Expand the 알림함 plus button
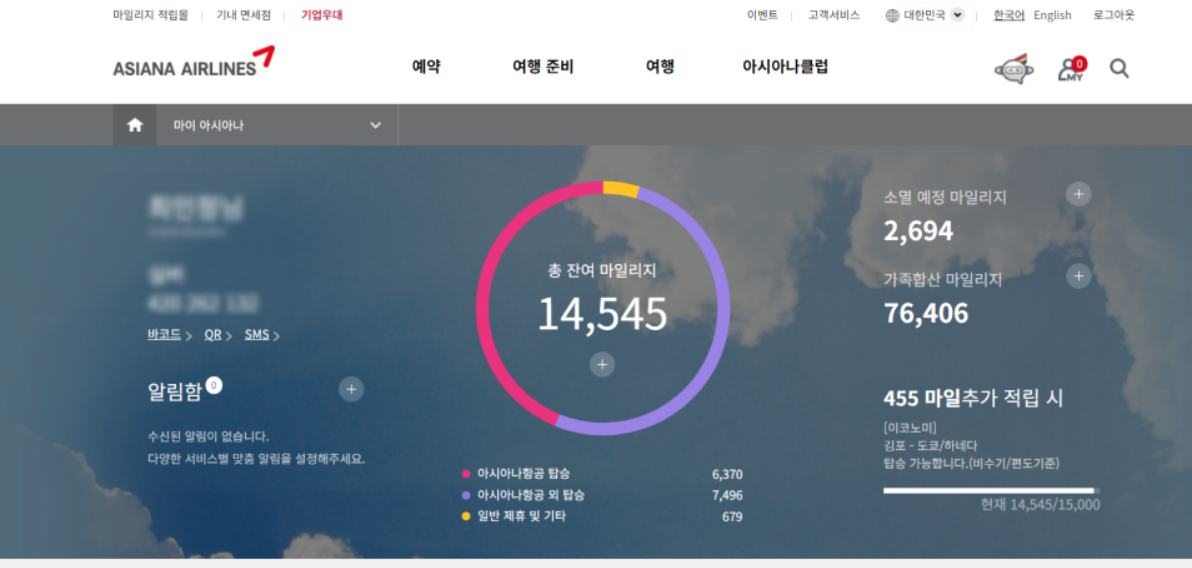The image size is (1192, 568). pyautogui.click(x=351, y=389)
